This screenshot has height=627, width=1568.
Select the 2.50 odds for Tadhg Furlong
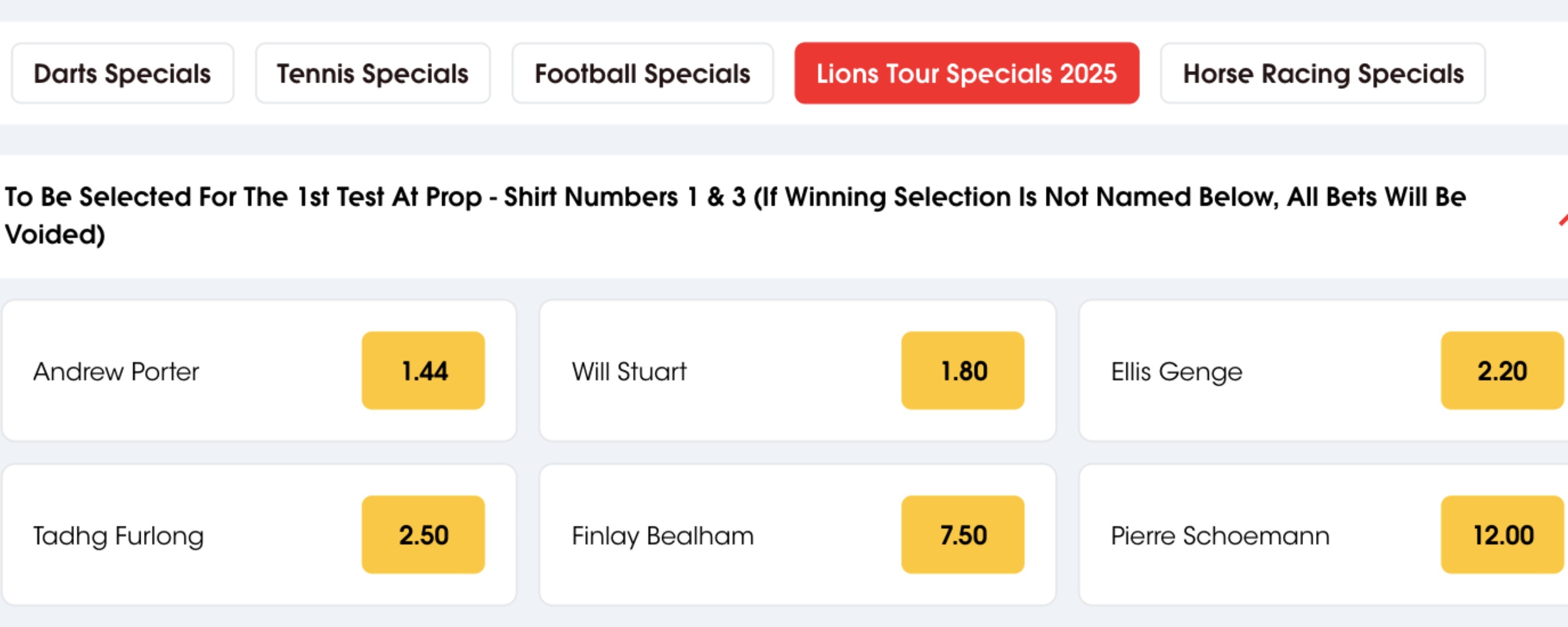click(x=423, y=535)
